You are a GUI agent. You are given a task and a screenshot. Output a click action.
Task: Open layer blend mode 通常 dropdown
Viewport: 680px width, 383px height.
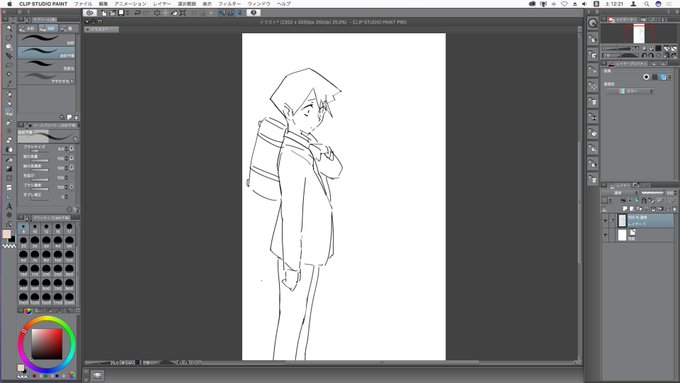620,193
